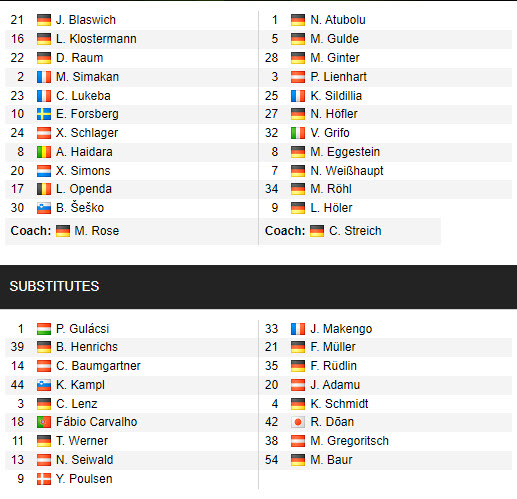Click the Mali flag beside A. Haidara
This screenshot has width=517, height=499.
44,152
